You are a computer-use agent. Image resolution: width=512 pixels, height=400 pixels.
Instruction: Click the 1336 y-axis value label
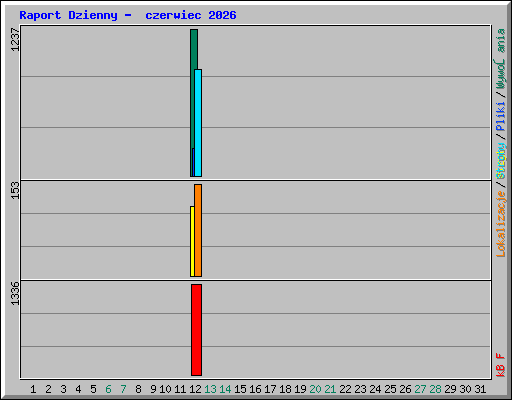(x=15, y=293)
